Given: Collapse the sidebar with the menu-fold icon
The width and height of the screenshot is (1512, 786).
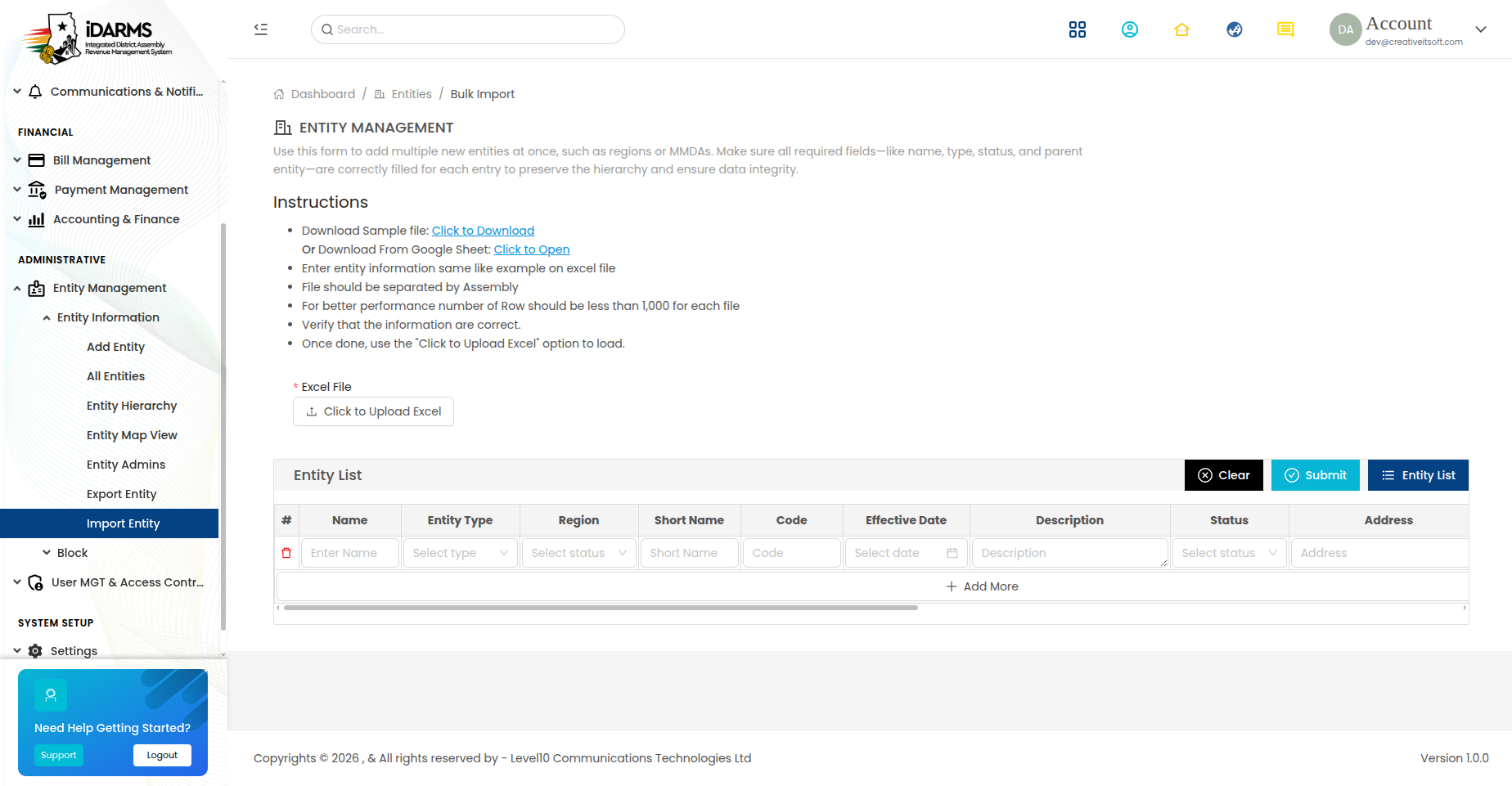Looking at the screenshot, I should 261,29.
